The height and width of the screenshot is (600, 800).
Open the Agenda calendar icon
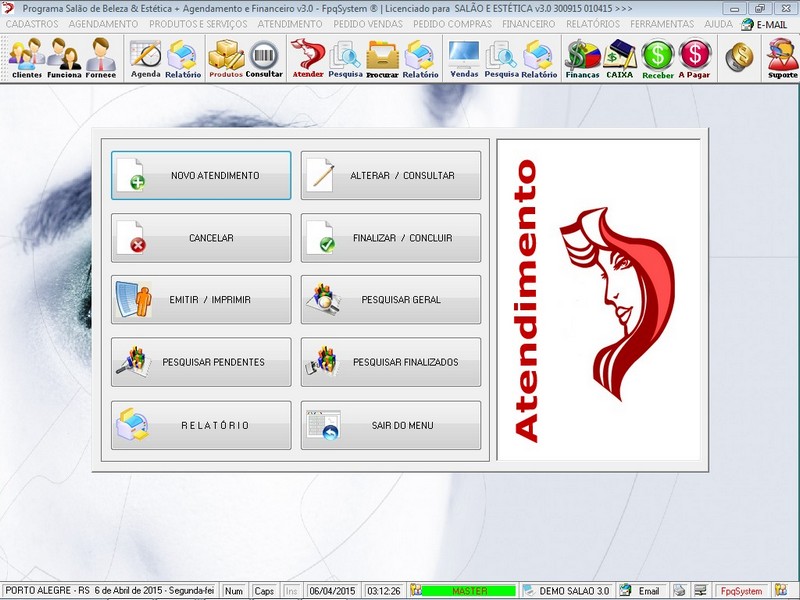click(146, 58)
